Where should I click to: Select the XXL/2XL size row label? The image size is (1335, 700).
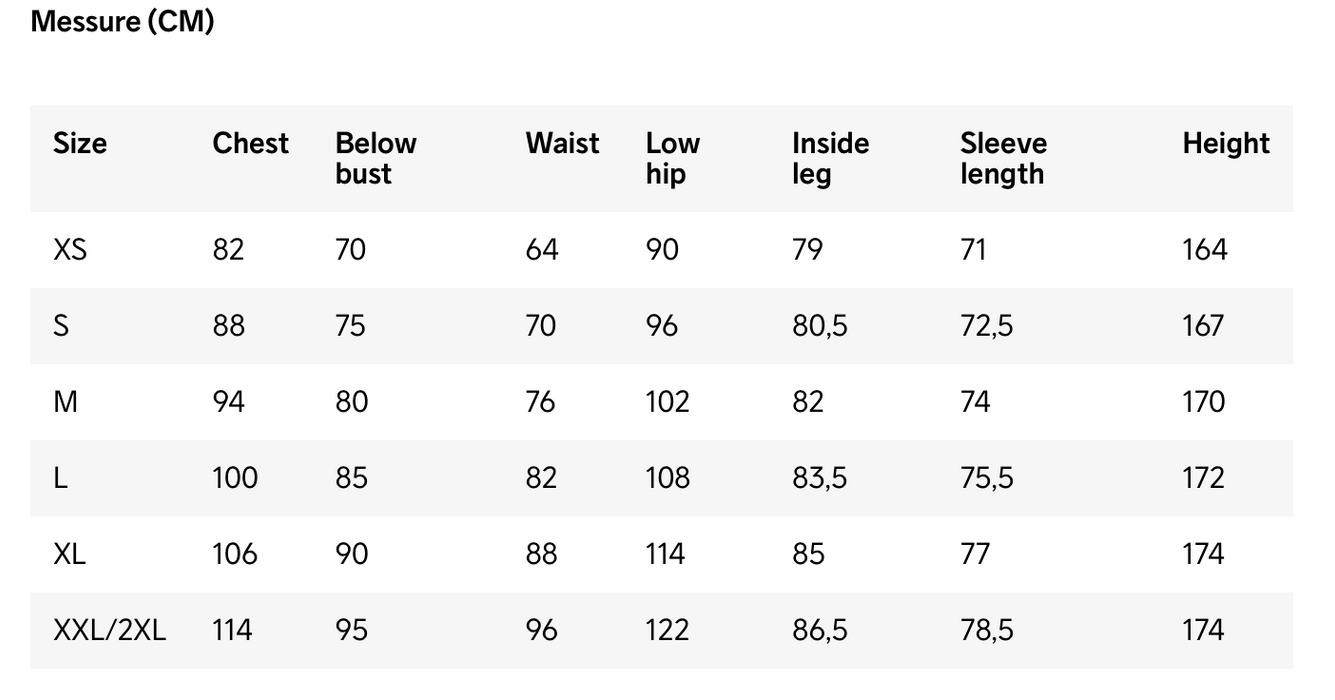tap(110, 630)
